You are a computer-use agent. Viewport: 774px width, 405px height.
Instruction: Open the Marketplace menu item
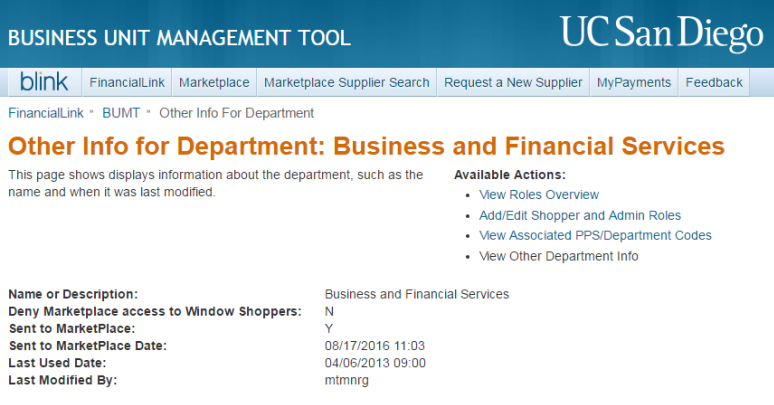click(214, 82)
